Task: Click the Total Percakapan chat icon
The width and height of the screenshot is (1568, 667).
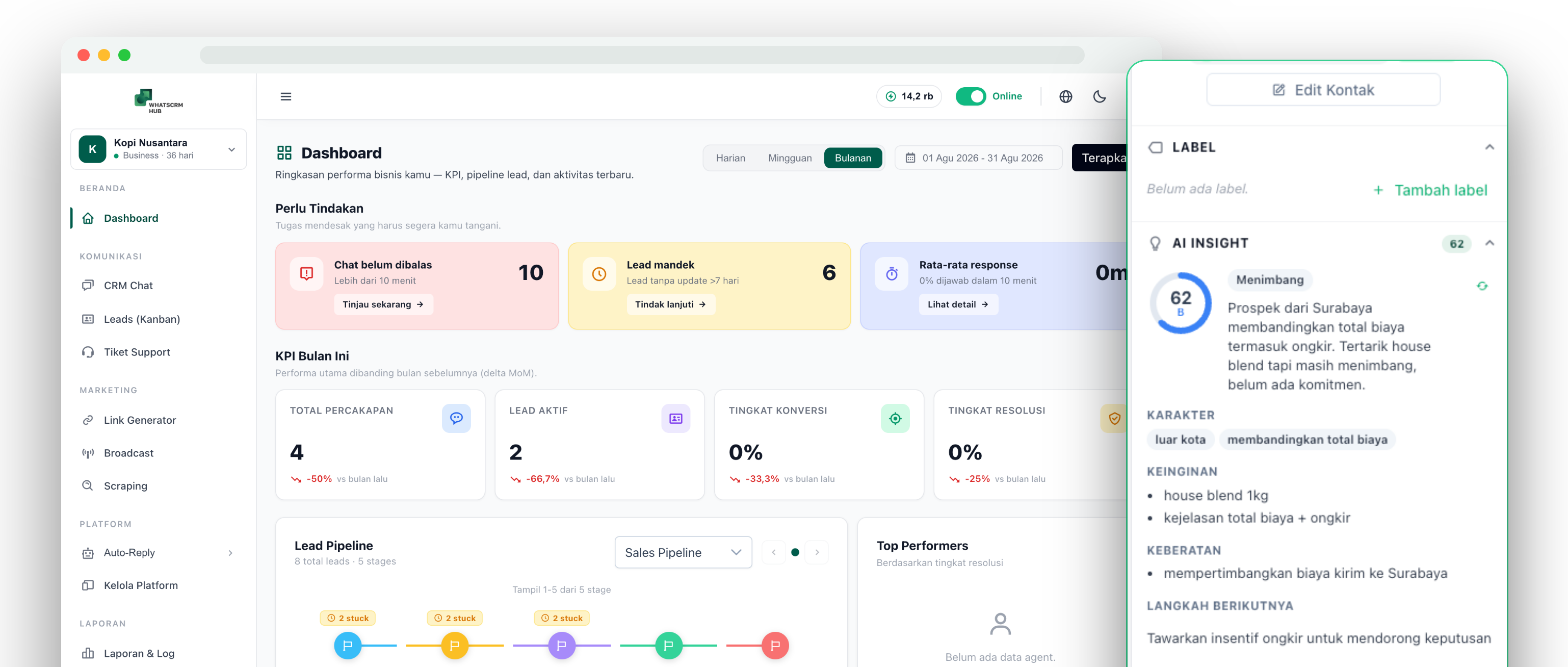Action: (x=456, y=418)
